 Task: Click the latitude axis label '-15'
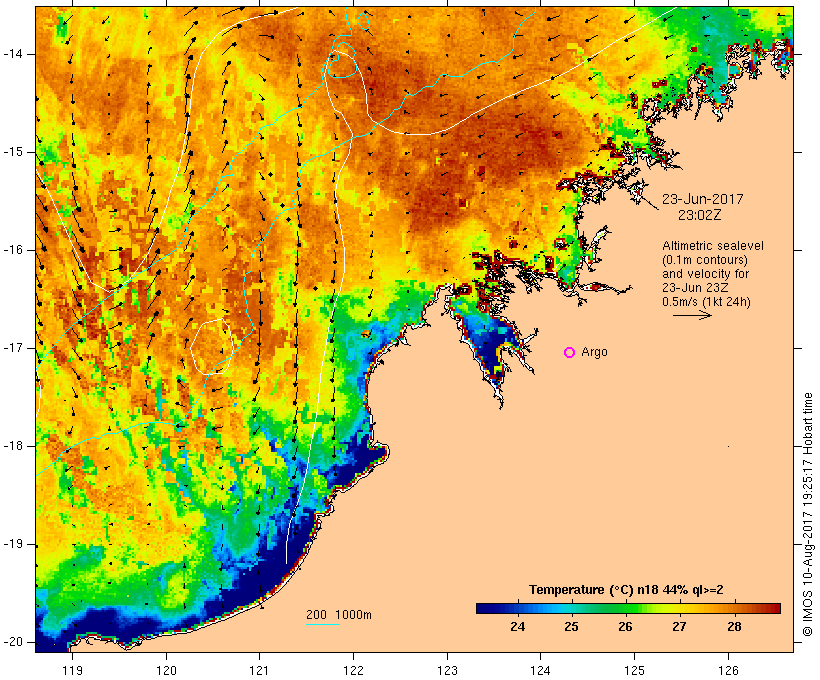pos(13,152)
